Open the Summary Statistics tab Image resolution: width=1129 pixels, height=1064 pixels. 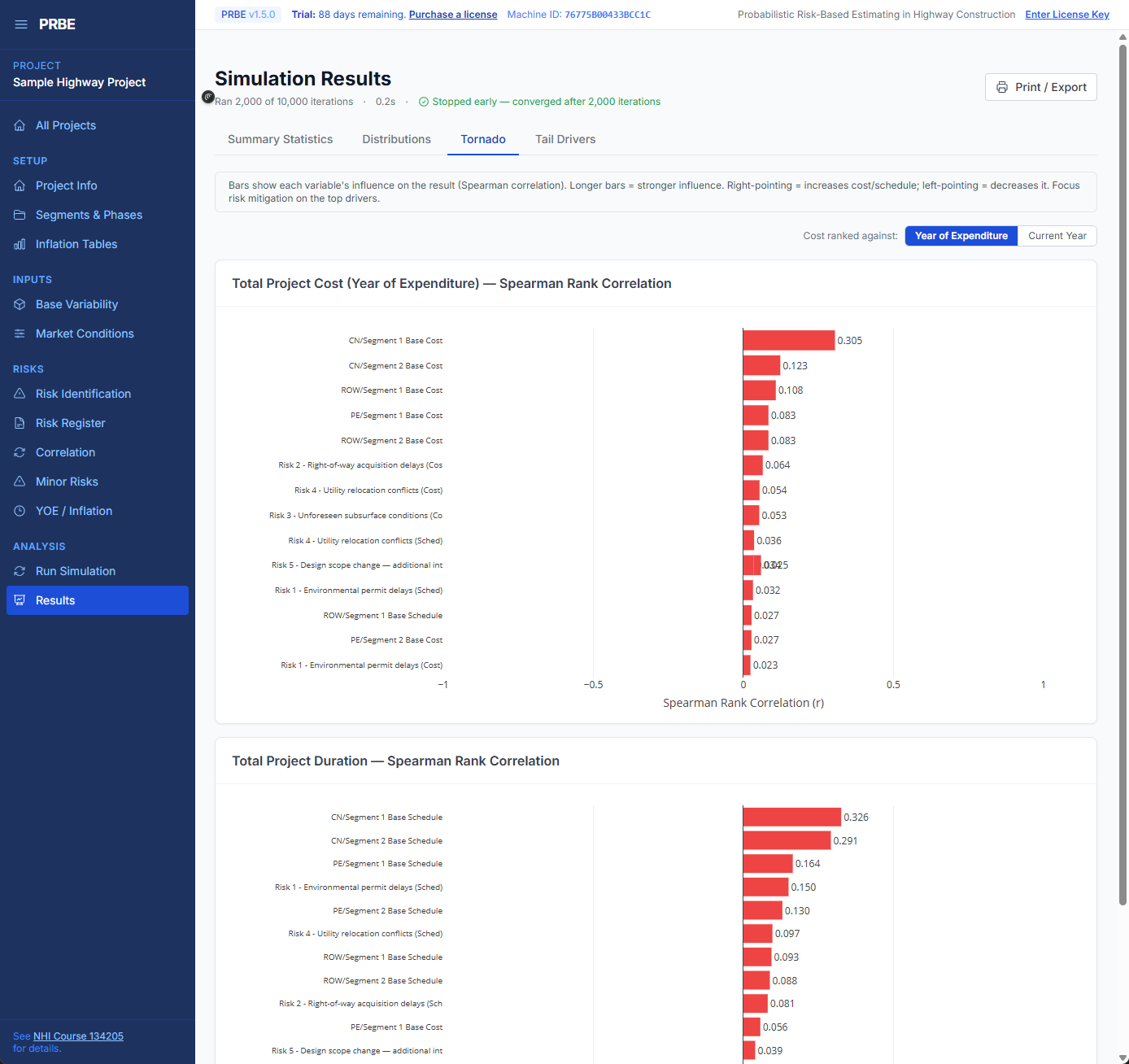[x=280, y=139]
